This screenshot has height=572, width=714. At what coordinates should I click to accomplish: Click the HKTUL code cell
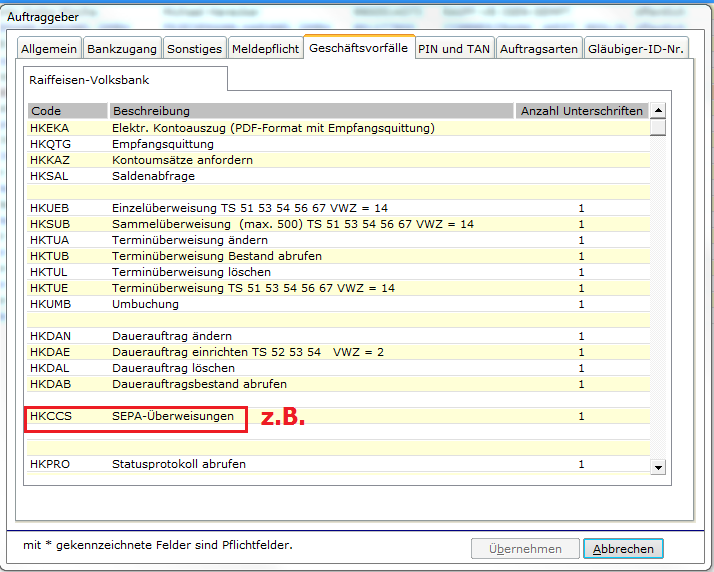coord(48,272)
